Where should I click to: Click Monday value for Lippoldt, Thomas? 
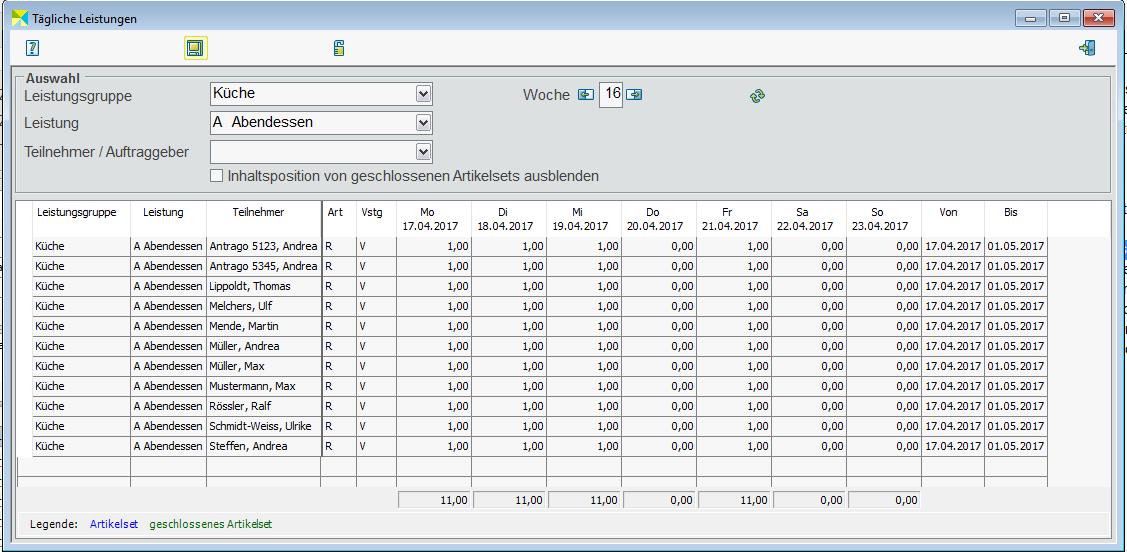point(433,286)
